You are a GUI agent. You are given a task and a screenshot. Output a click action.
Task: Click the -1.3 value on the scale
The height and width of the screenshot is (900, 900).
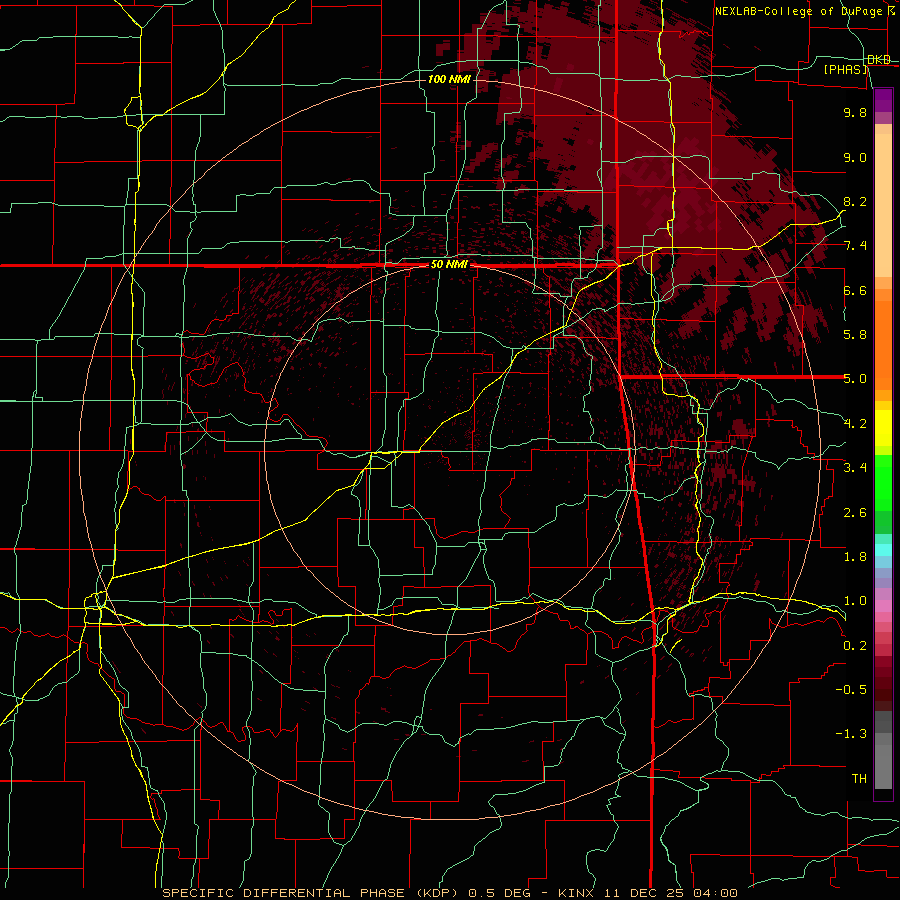tap(851, 734)
